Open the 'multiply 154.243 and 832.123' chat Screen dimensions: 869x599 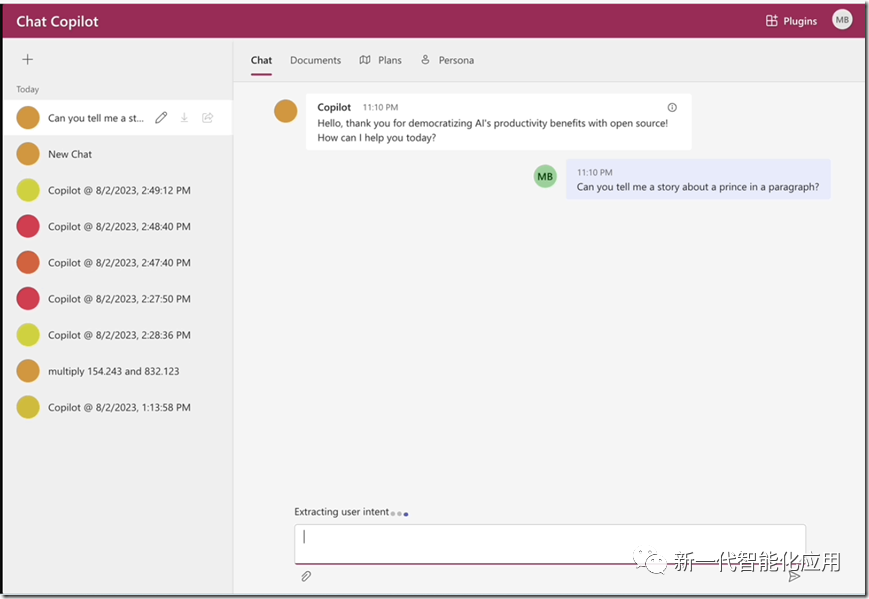point(117,371)
